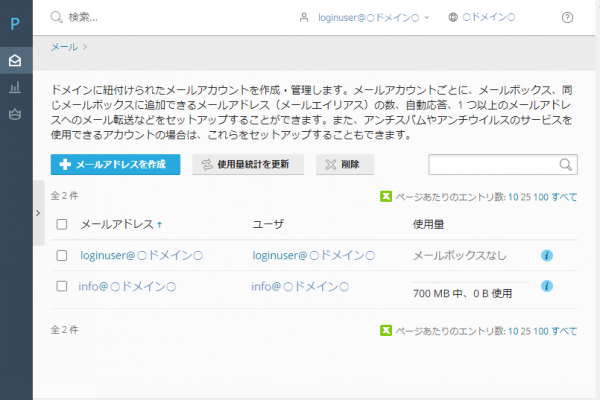Click the top 検索 search field

click(x=150, y=17)
